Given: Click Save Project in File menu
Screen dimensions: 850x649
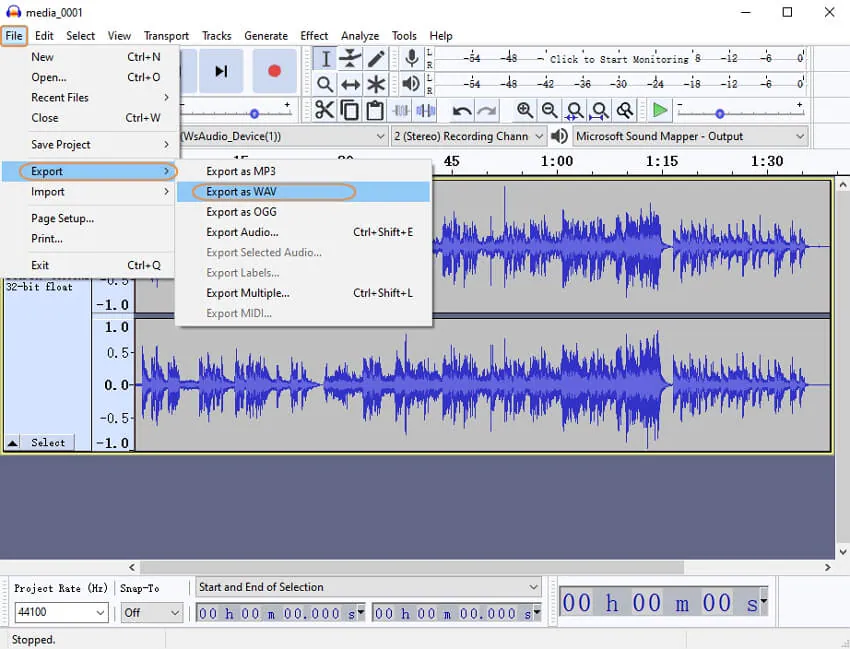Looking at the screenshot, I should 61,145.
